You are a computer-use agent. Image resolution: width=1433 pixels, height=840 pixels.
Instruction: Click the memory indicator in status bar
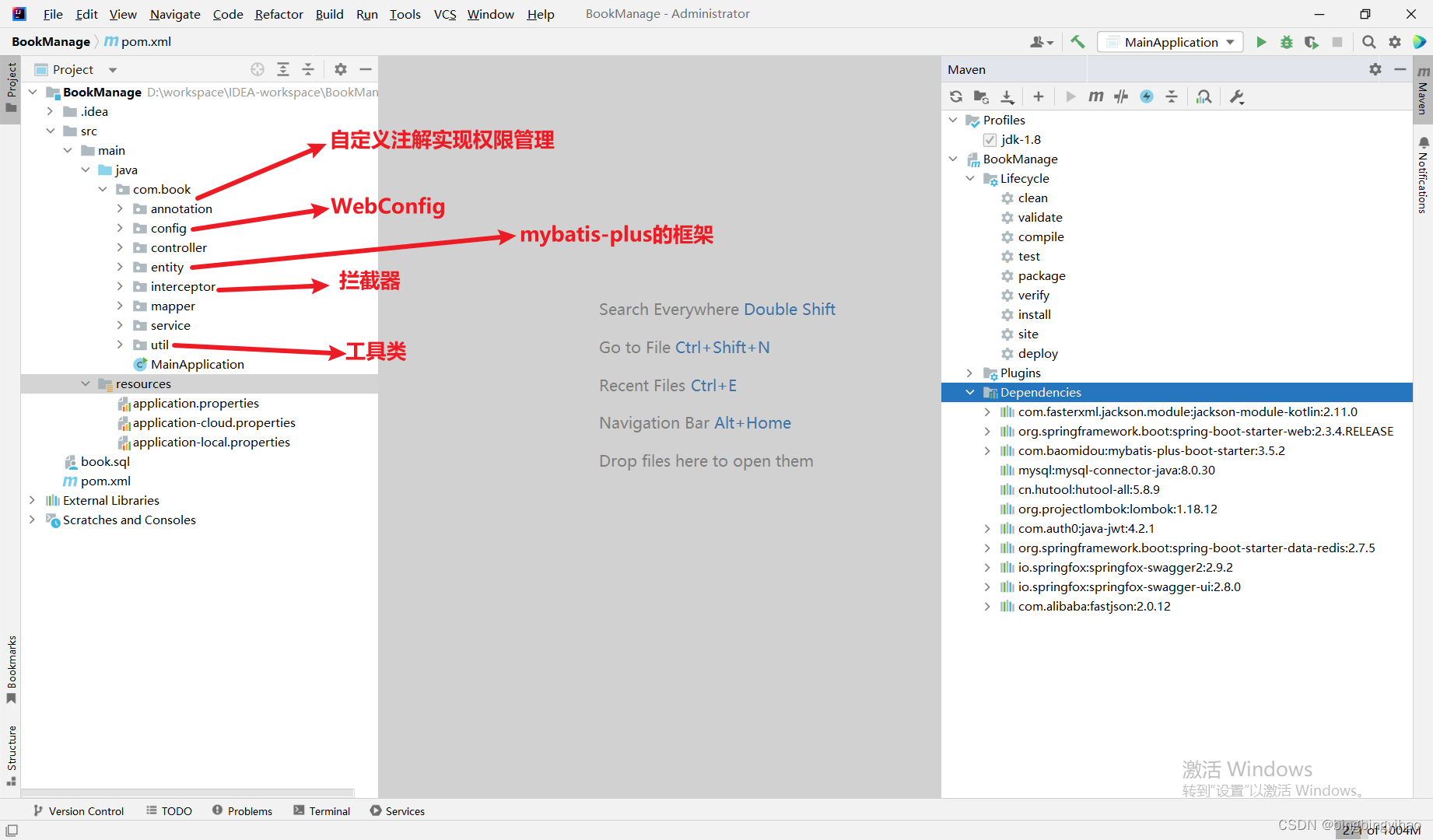(x=1379, y=830)
